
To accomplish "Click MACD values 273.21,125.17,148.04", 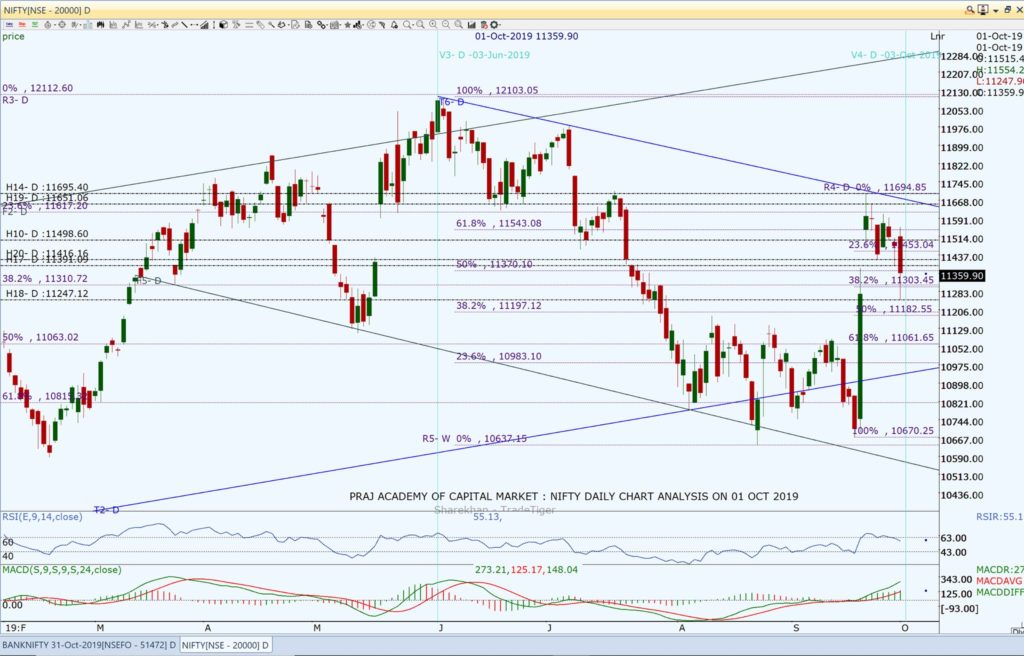I will pos(526,570).
